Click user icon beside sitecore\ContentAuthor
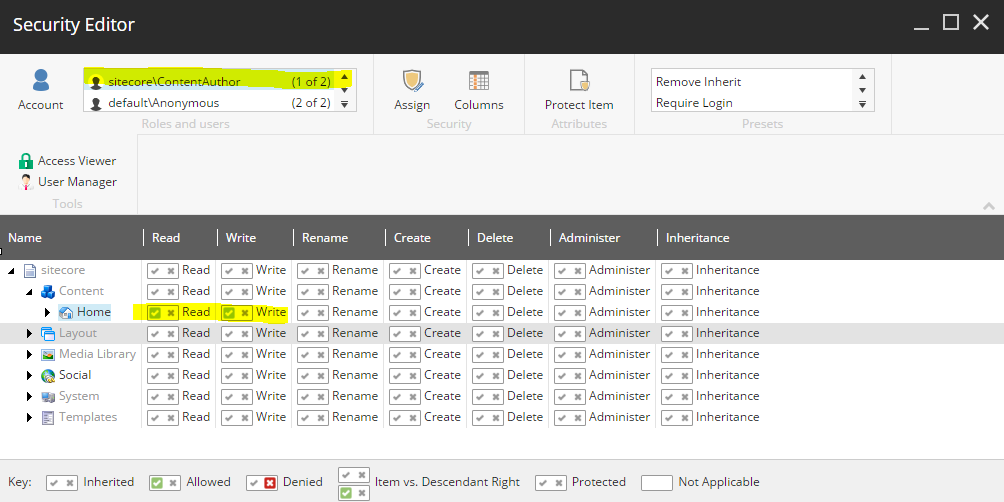This screenshot has width=1004, height=502. coord(96,82)
